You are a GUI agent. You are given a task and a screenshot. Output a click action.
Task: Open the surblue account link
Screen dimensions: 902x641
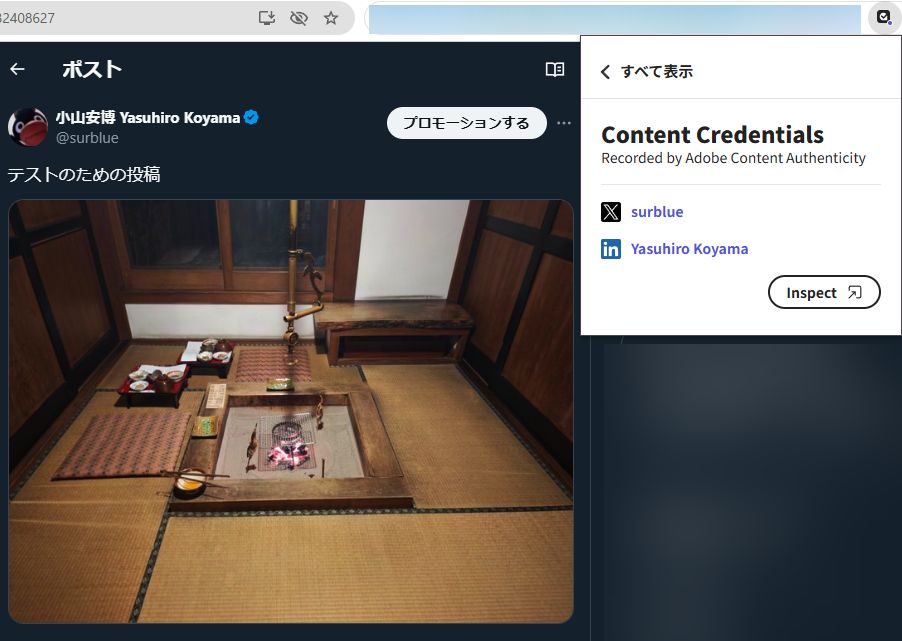[x=657, y=211]
